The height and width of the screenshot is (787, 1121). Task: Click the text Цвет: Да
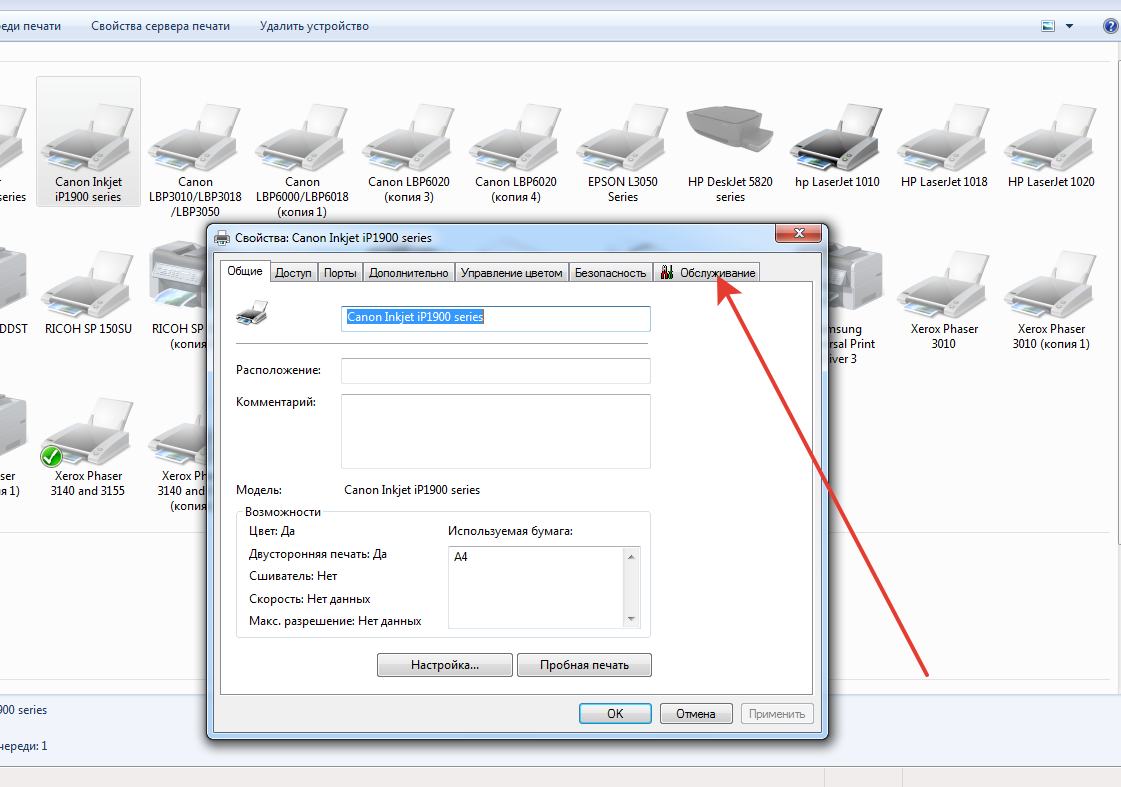click(272, 531)
